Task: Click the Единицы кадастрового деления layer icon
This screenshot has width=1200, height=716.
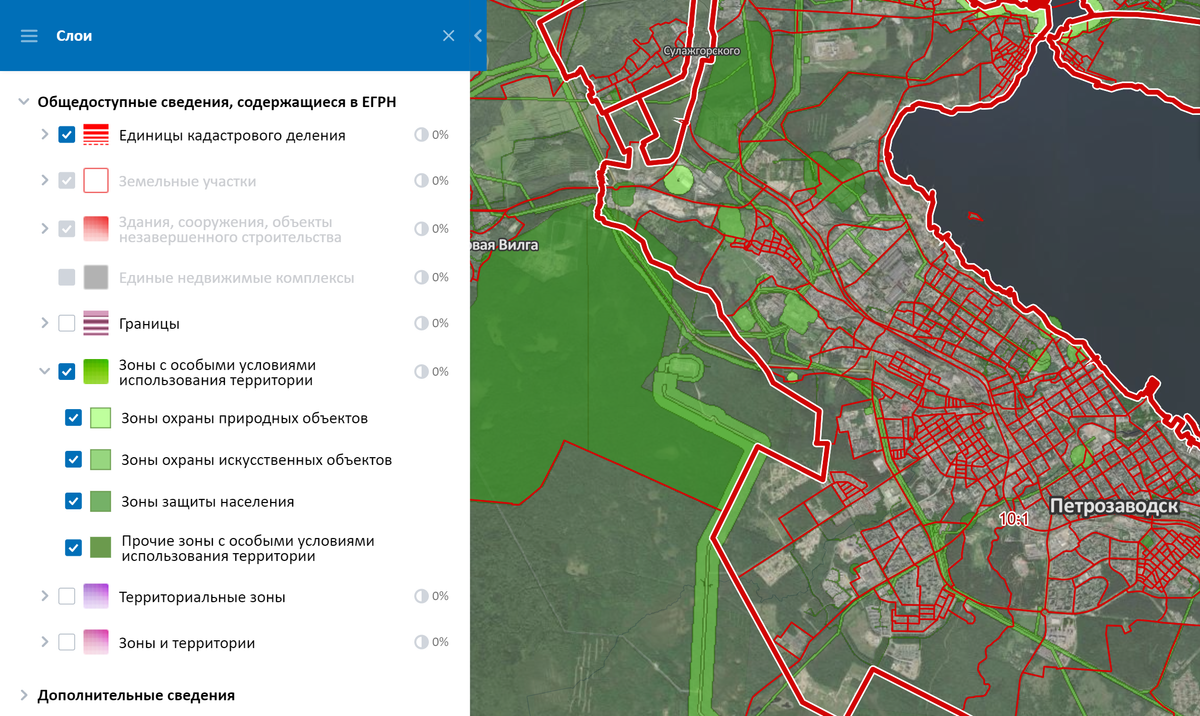Action: pyautogui.click(x=96, y=135)
